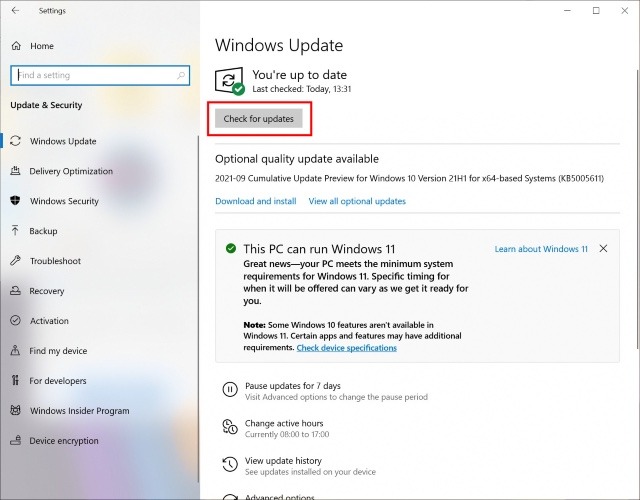Click the clock icon for Change active hours
Viewport: 640px width, 500px height.
(x=230, y=427)
